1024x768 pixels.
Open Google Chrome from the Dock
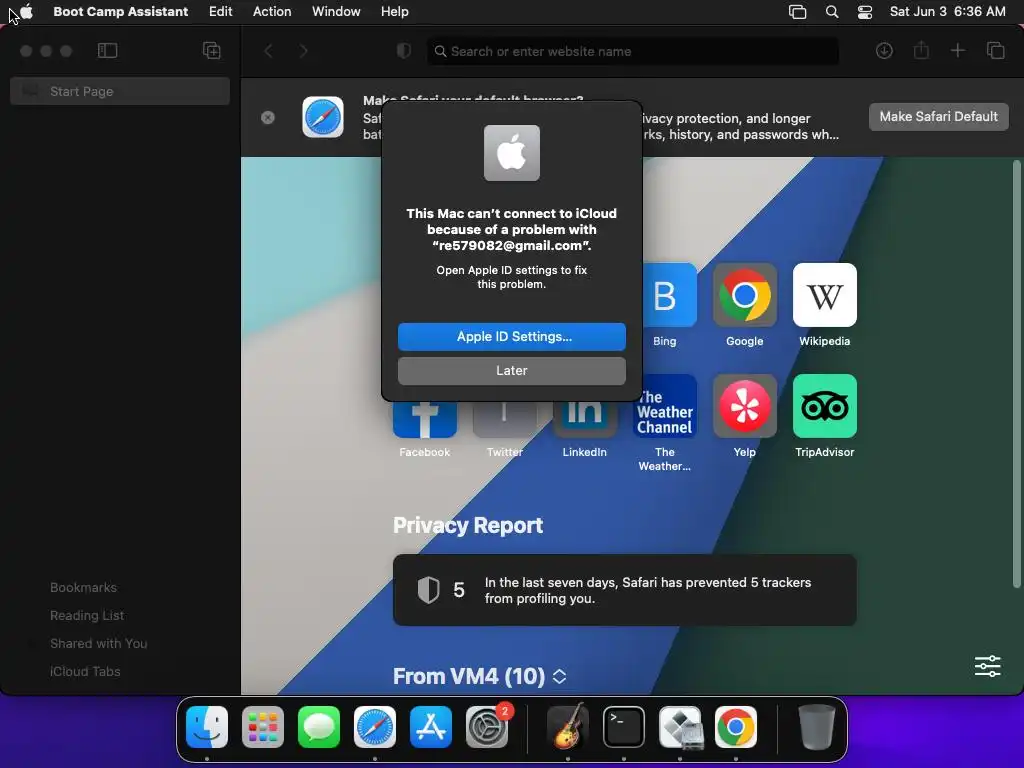click(736, 728)
